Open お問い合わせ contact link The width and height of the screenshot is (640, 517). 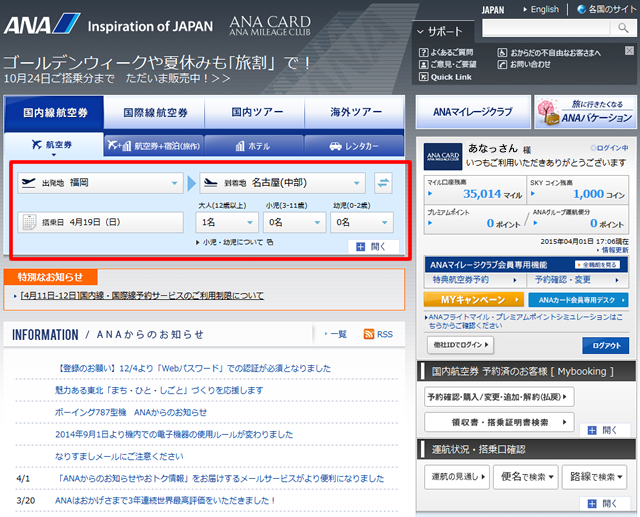tap(524, 64)
